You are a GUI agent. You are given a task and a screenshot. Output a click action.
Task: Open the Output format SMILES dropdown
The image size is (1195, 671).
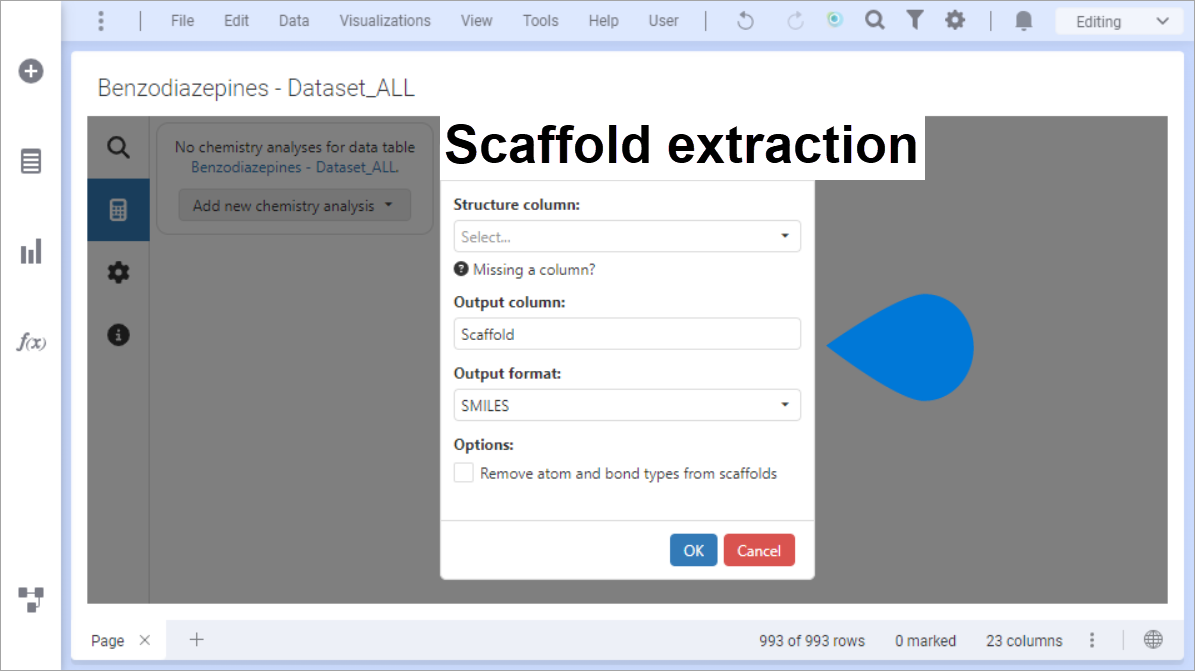coord(627,405)
